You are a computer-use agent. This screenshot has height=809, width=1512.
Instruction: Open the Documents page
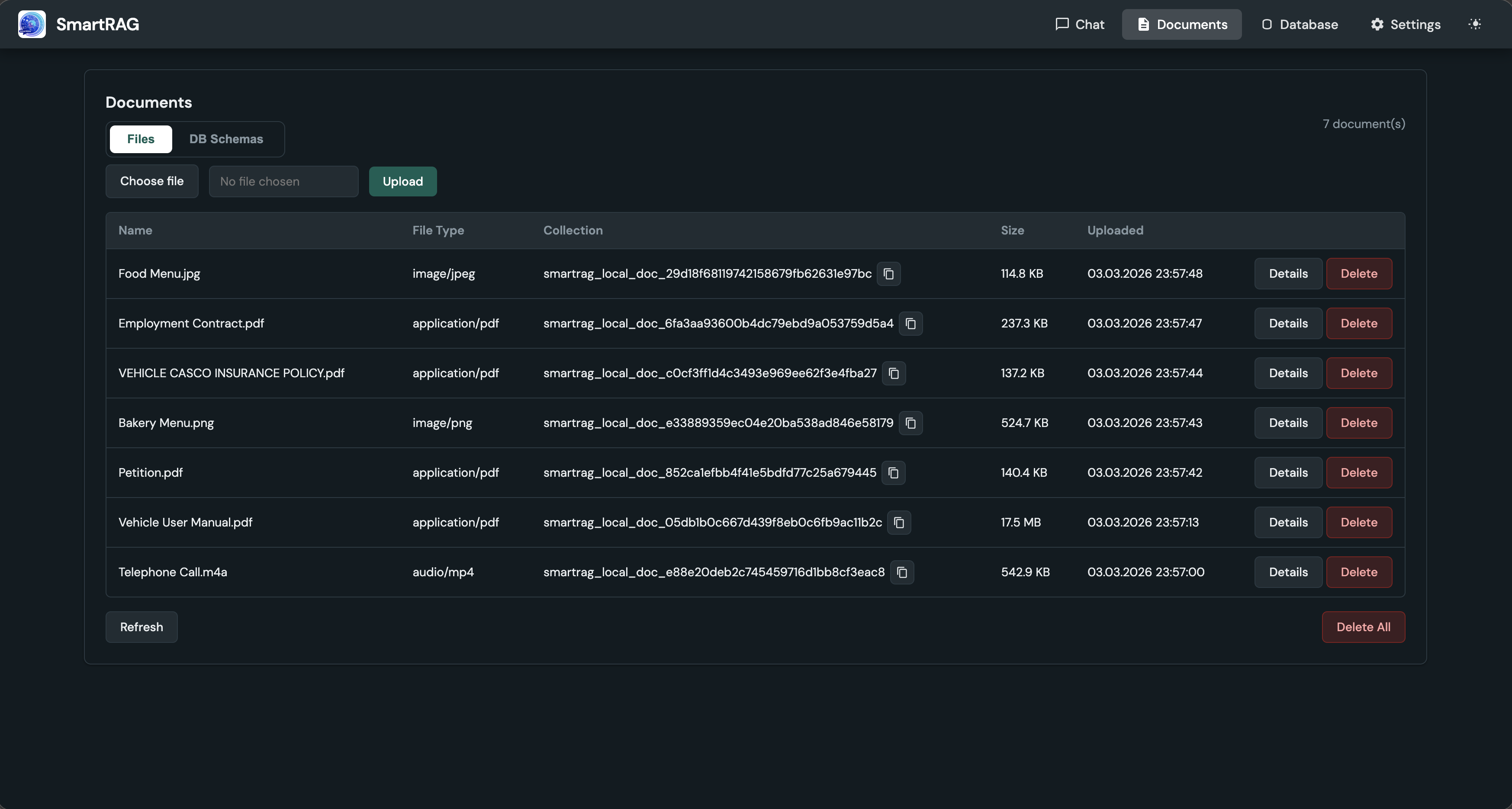[1181, 24]
